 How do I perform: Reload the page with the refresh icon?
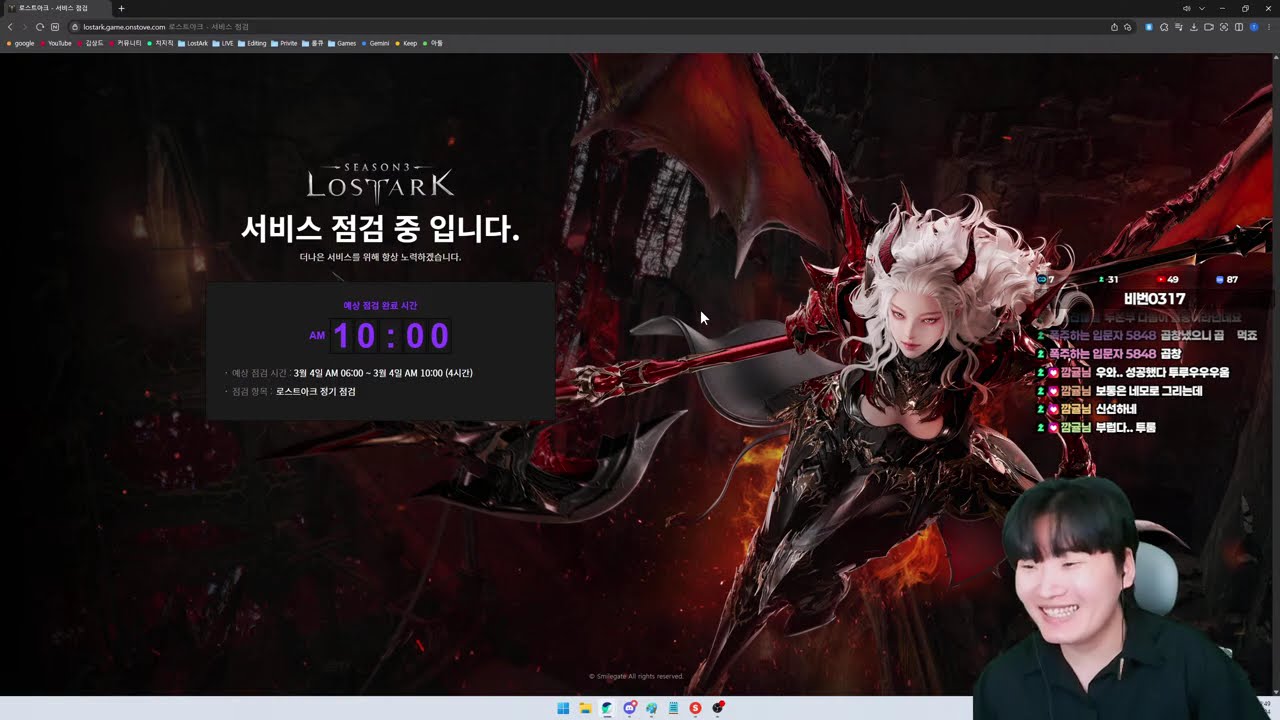[39, 27]
